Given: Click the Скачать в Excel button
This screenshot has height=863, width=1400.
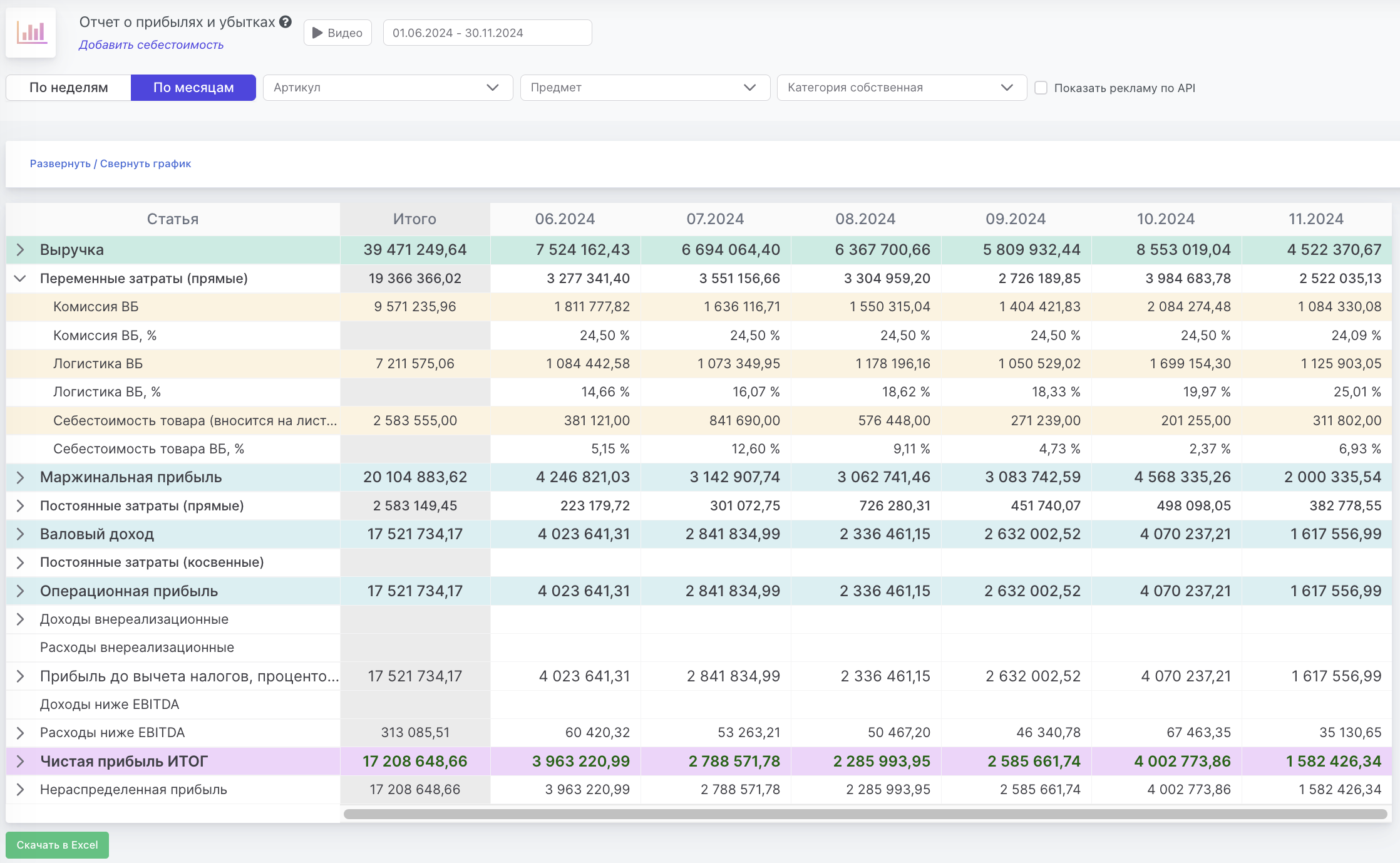Looking at the screenshot, I should pos(57,845).
